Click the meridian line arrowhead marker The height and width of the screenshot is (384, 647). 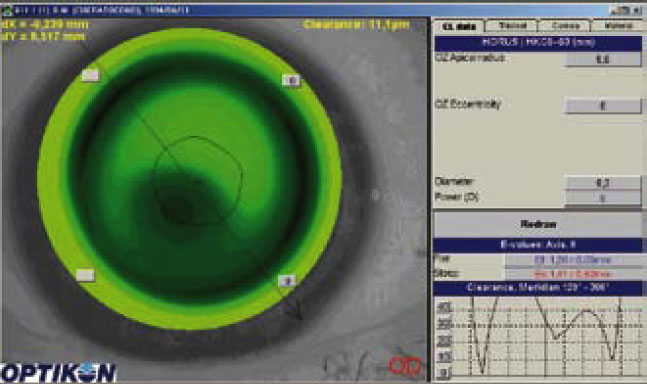tap(296, 312)
